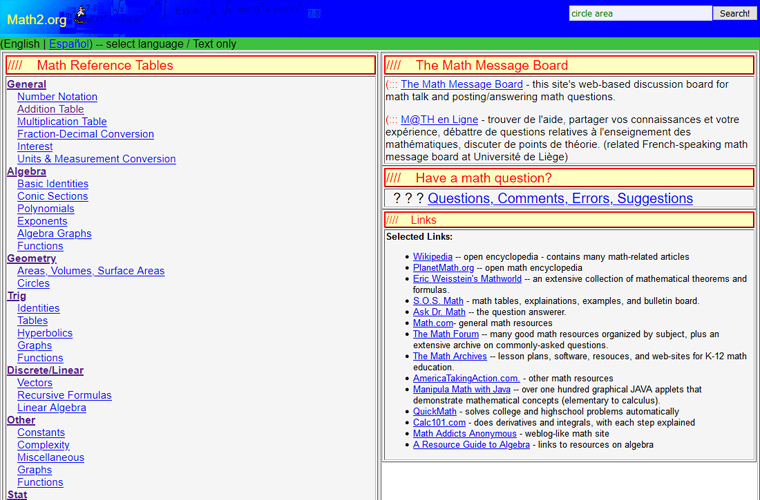Image resolution: width=760 pixels, height=500 pixels.
Task: Open Questions, Comments, Errors, Suggestions
Action: coord(560,198)
